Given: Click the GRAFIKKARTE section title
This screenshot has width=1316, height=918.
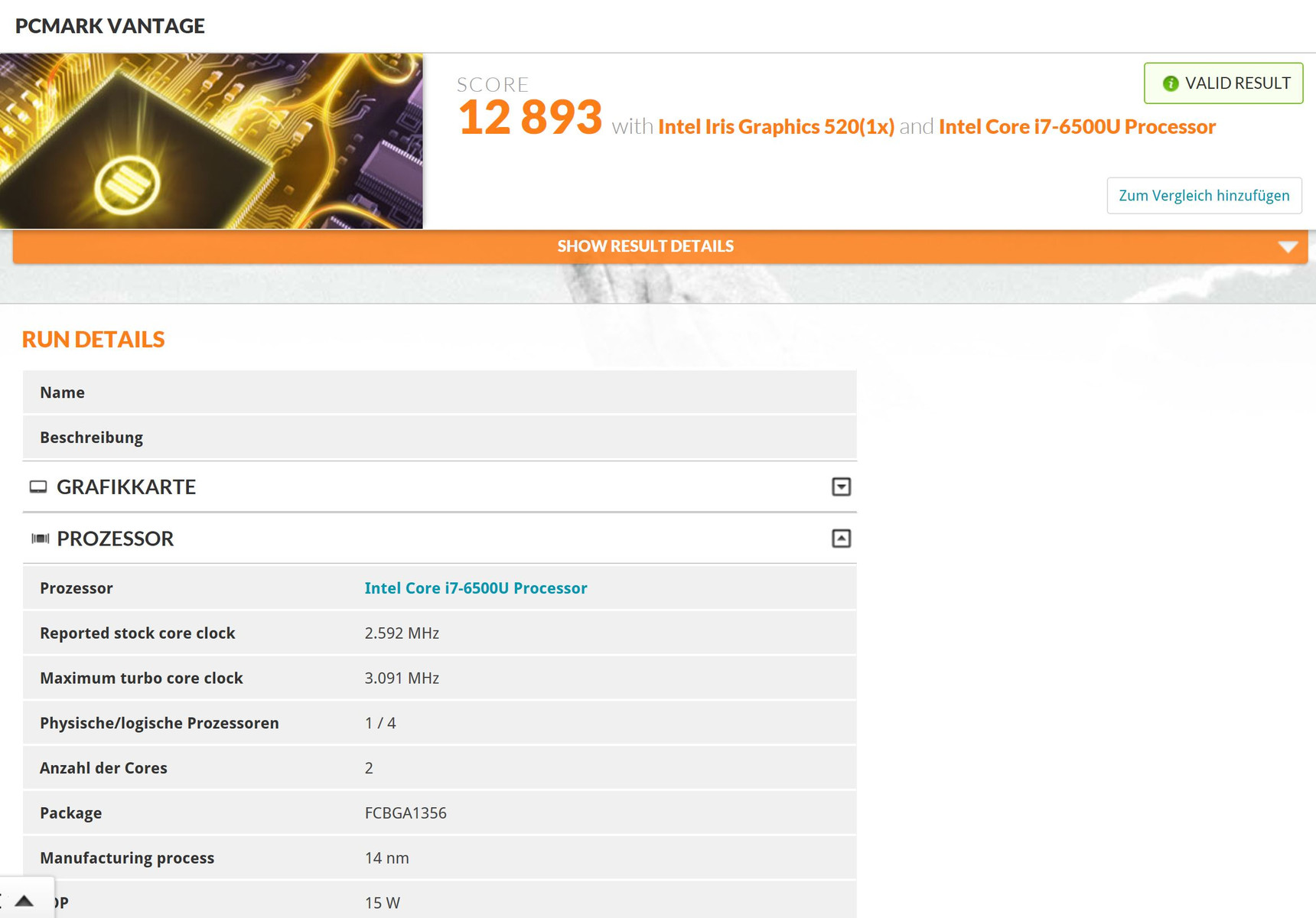Looking at the screenshot, I should (126, 487).
